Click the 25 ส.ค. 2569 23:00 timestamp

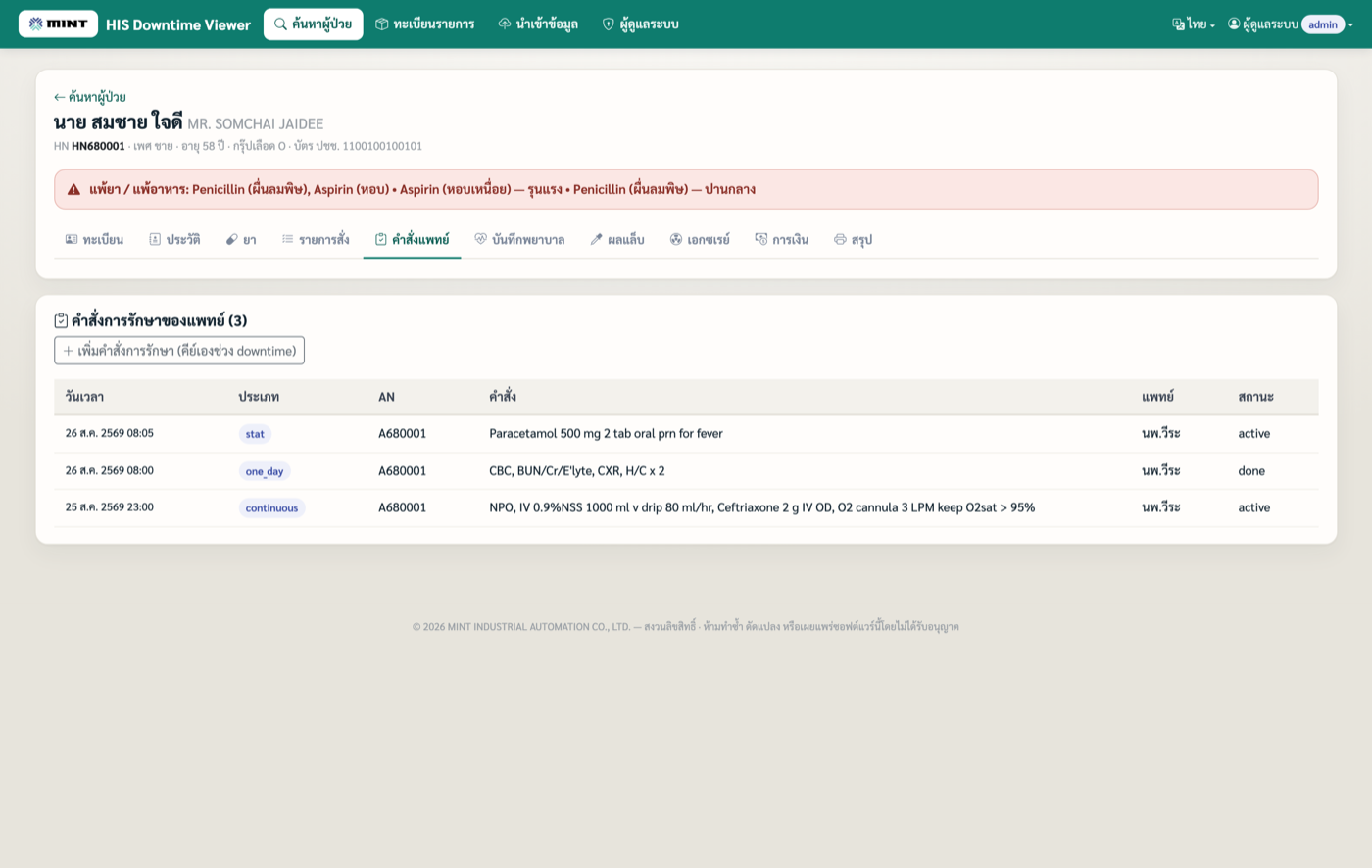tap(110, 507)
